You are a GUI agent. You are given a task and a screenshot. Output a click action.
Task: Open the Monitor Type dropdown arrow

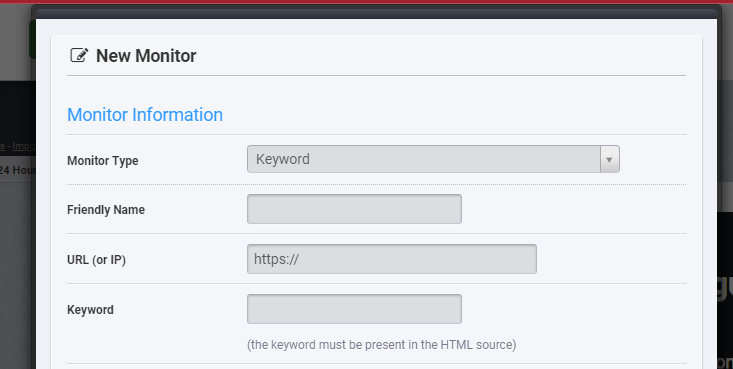tap(610, 159)
